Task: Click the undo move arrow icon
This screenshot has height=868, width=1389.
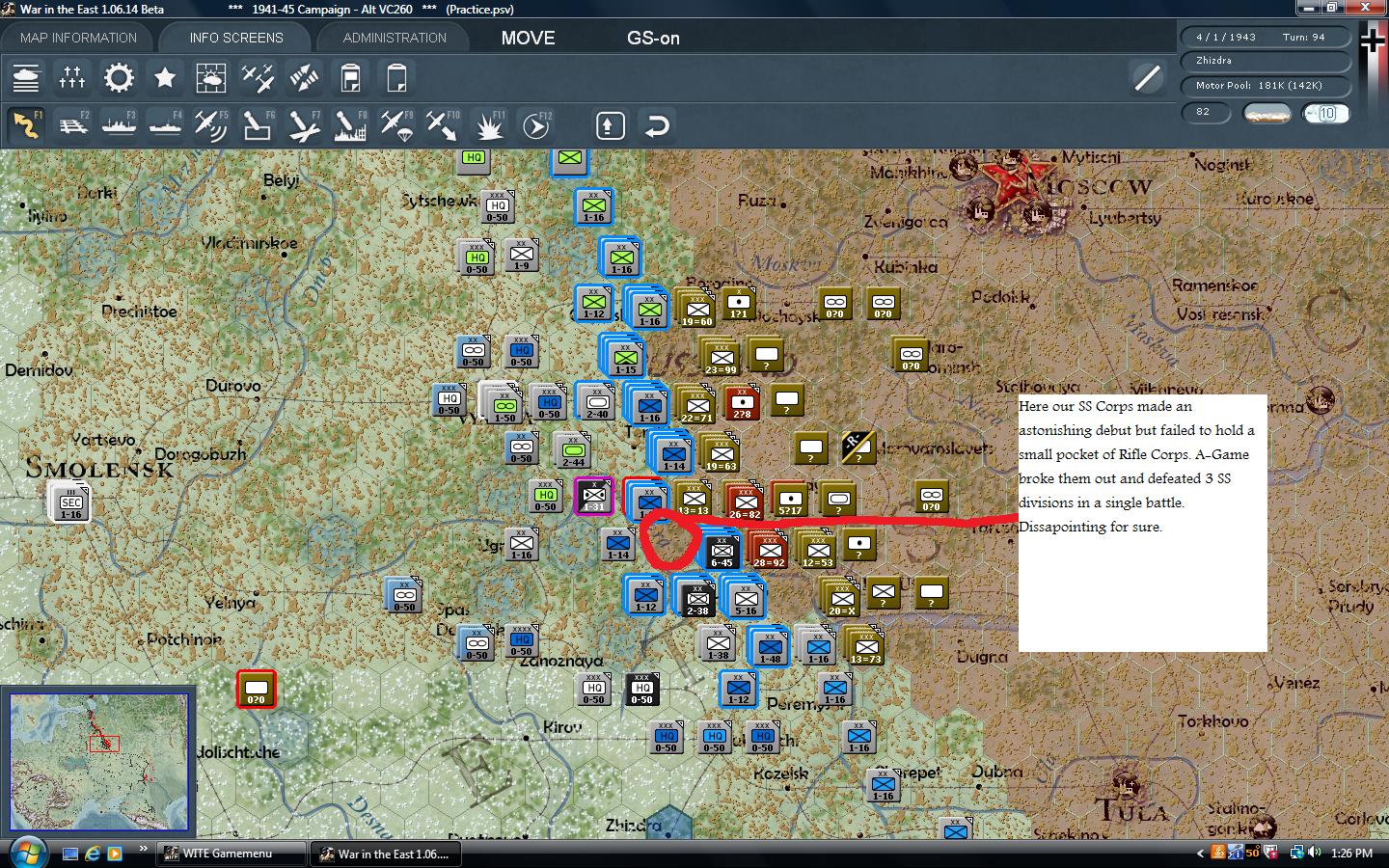Action: pos(657,125)
